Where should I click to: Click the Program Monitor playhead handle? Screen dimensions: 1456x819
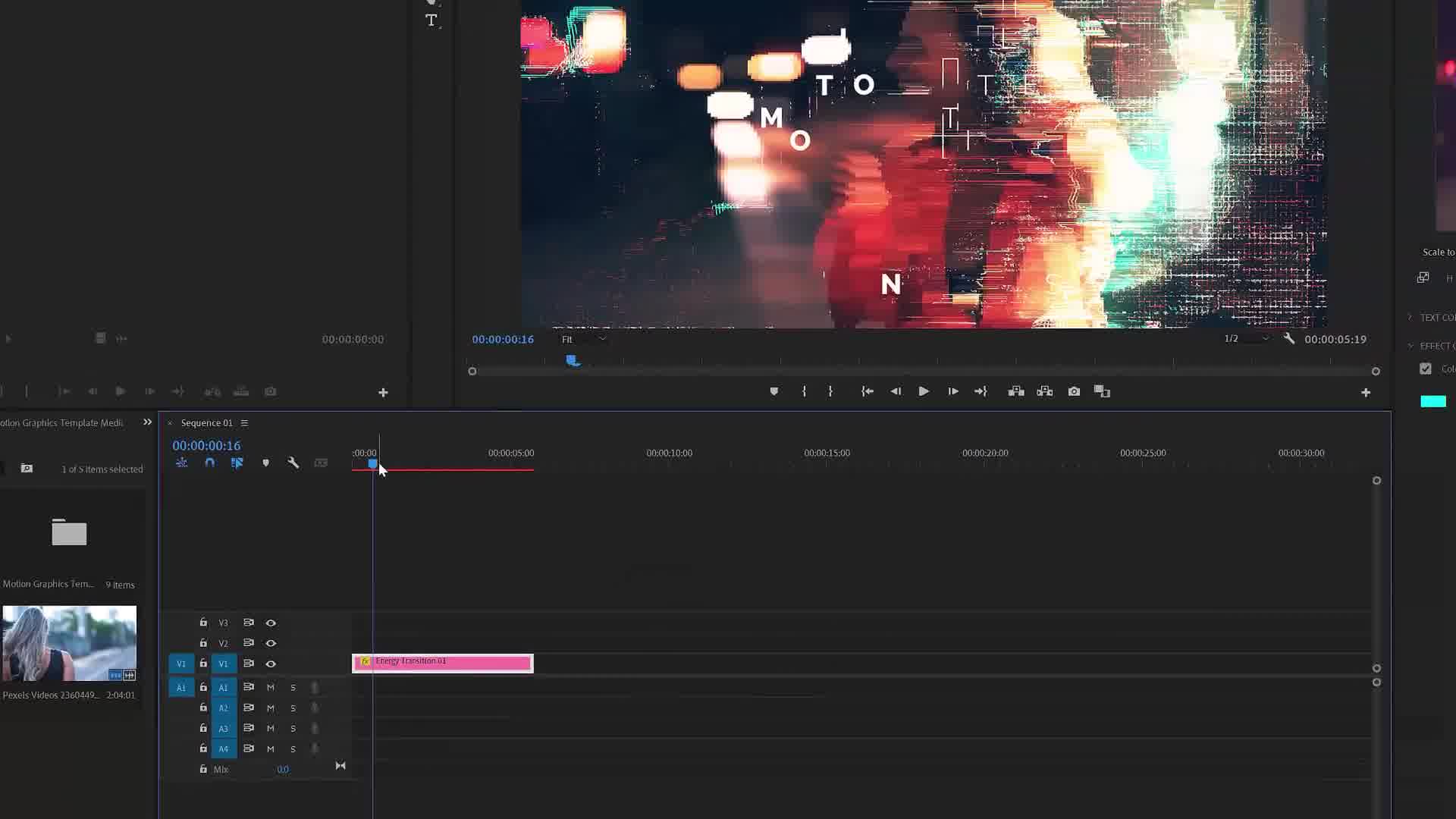[573, 361]
